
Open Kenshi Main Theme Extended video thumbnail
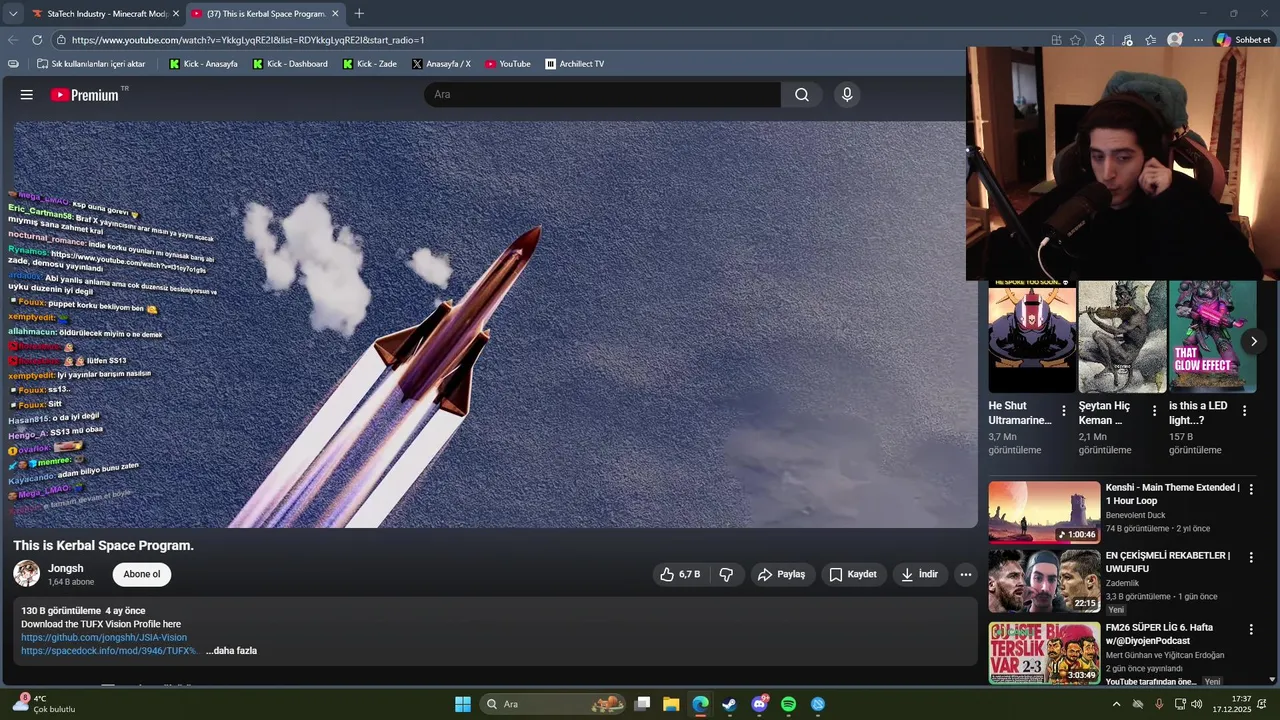[1044, 512]
